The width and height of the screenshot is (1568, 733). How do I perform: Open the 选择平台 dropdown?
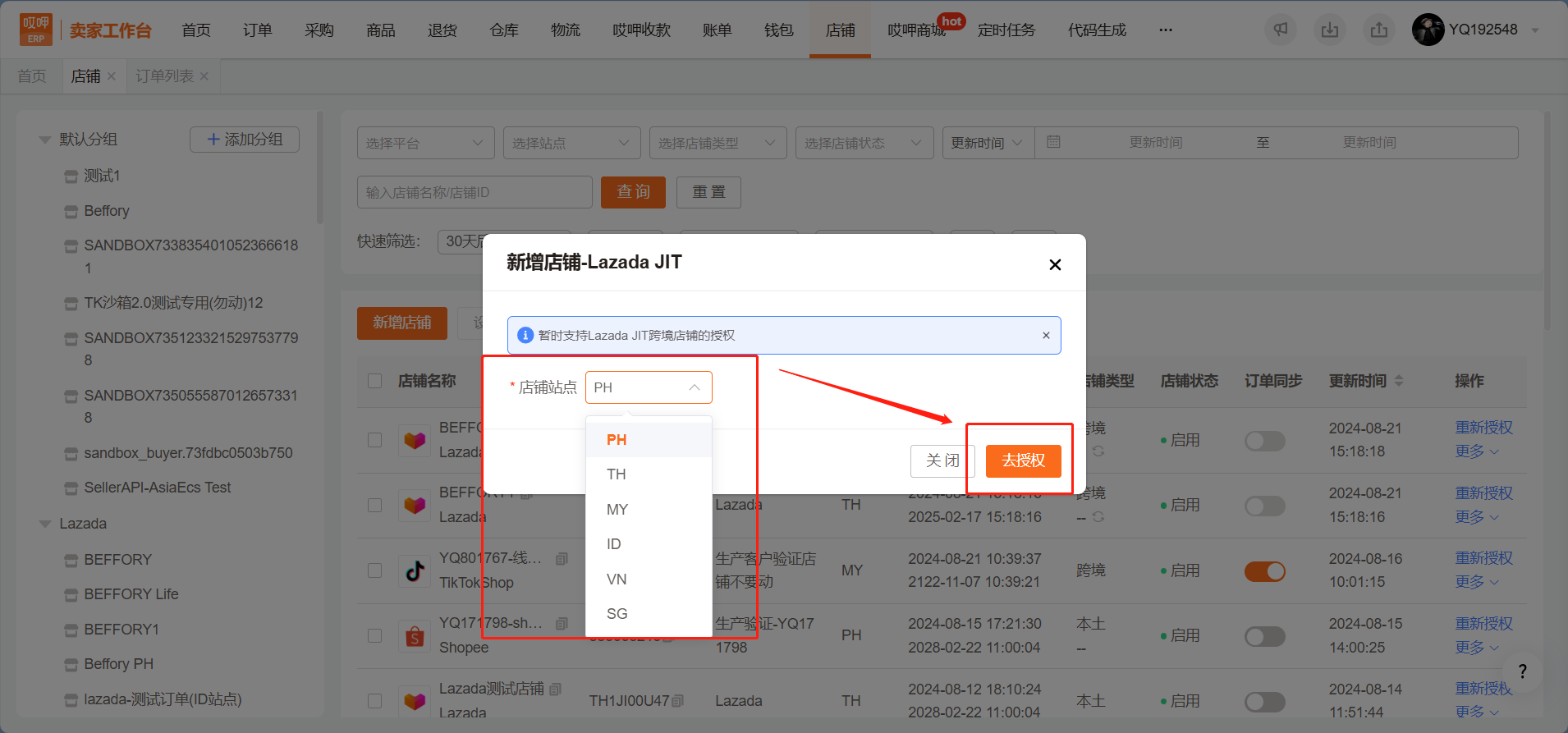(426, 143)
